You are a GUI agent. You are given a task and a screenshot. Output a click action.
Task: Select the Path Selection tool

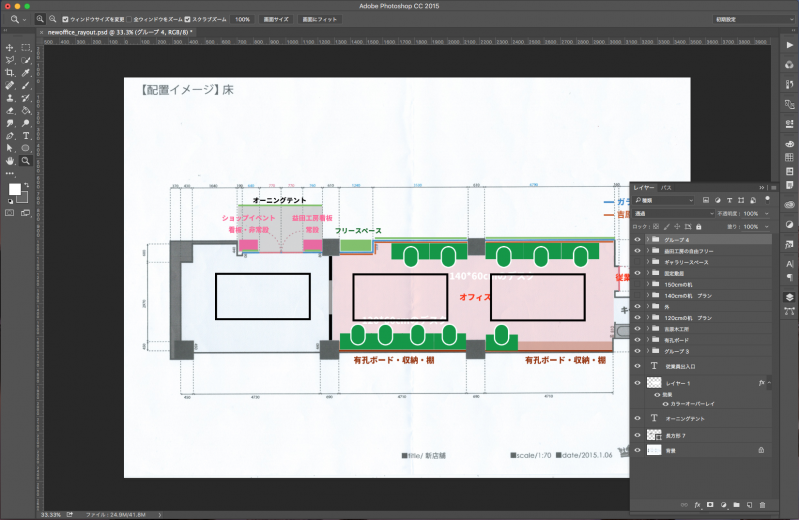[x=10, y=148]
